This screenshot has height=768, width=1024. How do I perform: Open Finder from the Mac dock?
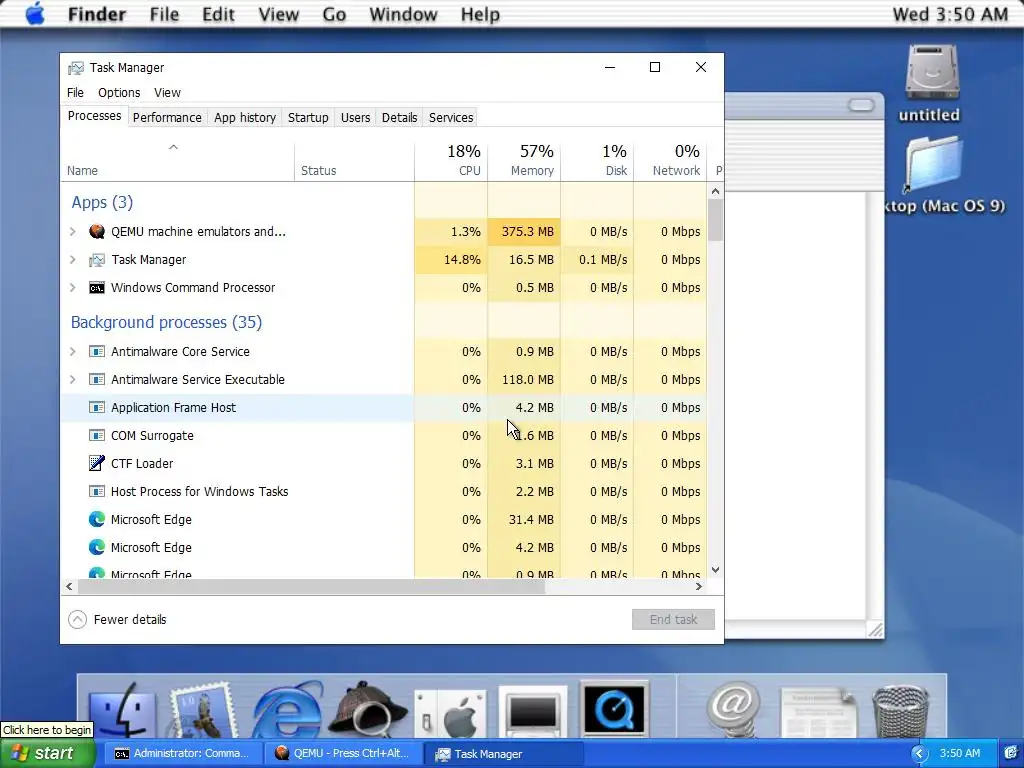[x=121, y=711]
